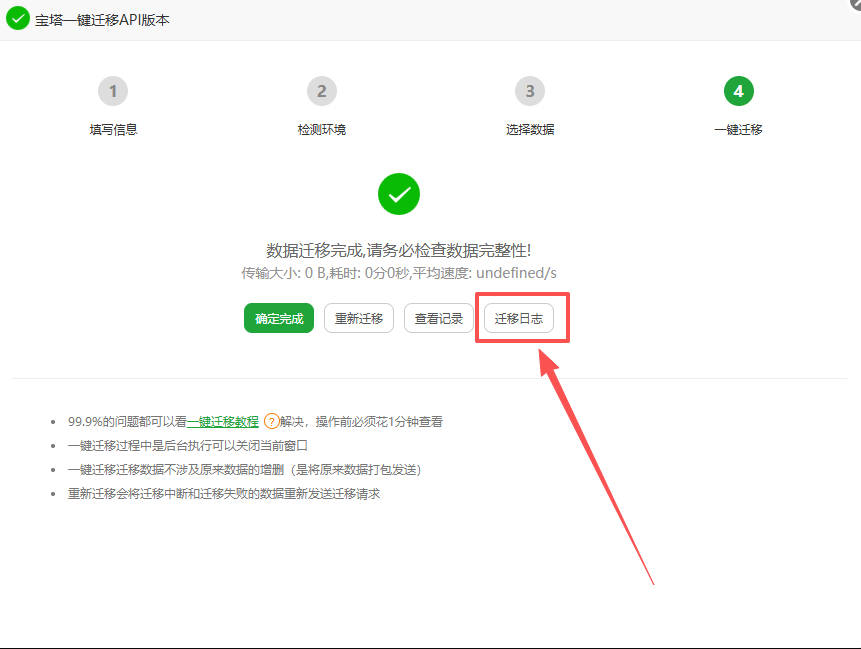The height and width of the screenshot is (649, 861).
Task: Select step 1 填写信息 circle
Action: [113, 90]
